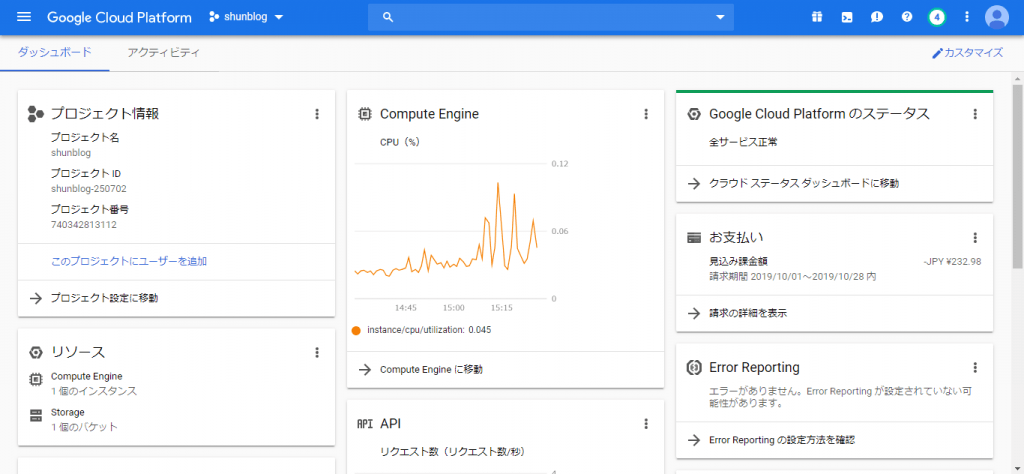The image size is (1024, 474).
Task: Open the user account avatar
Action: 997,17
